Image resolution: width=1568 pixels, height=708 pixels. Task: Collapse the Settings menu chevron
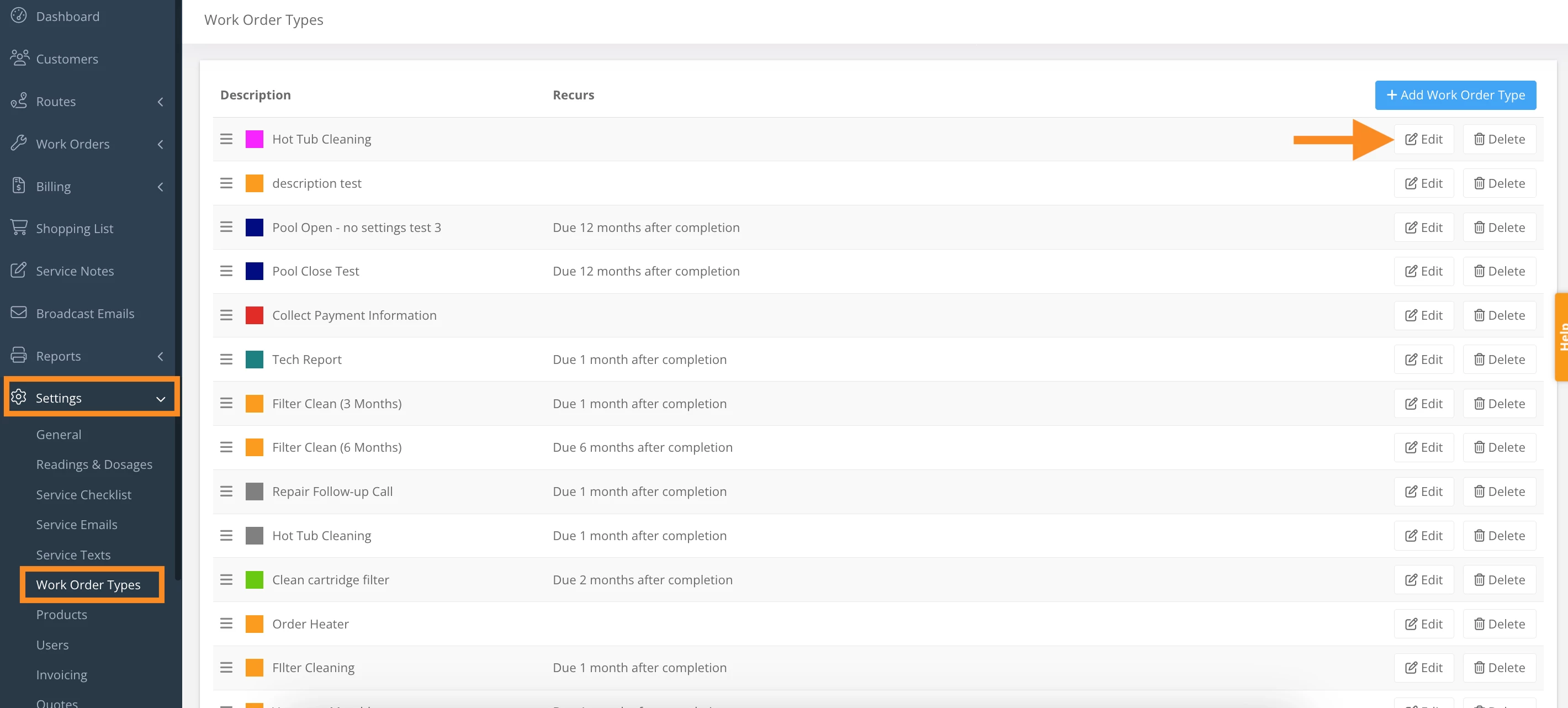(161, 399)
